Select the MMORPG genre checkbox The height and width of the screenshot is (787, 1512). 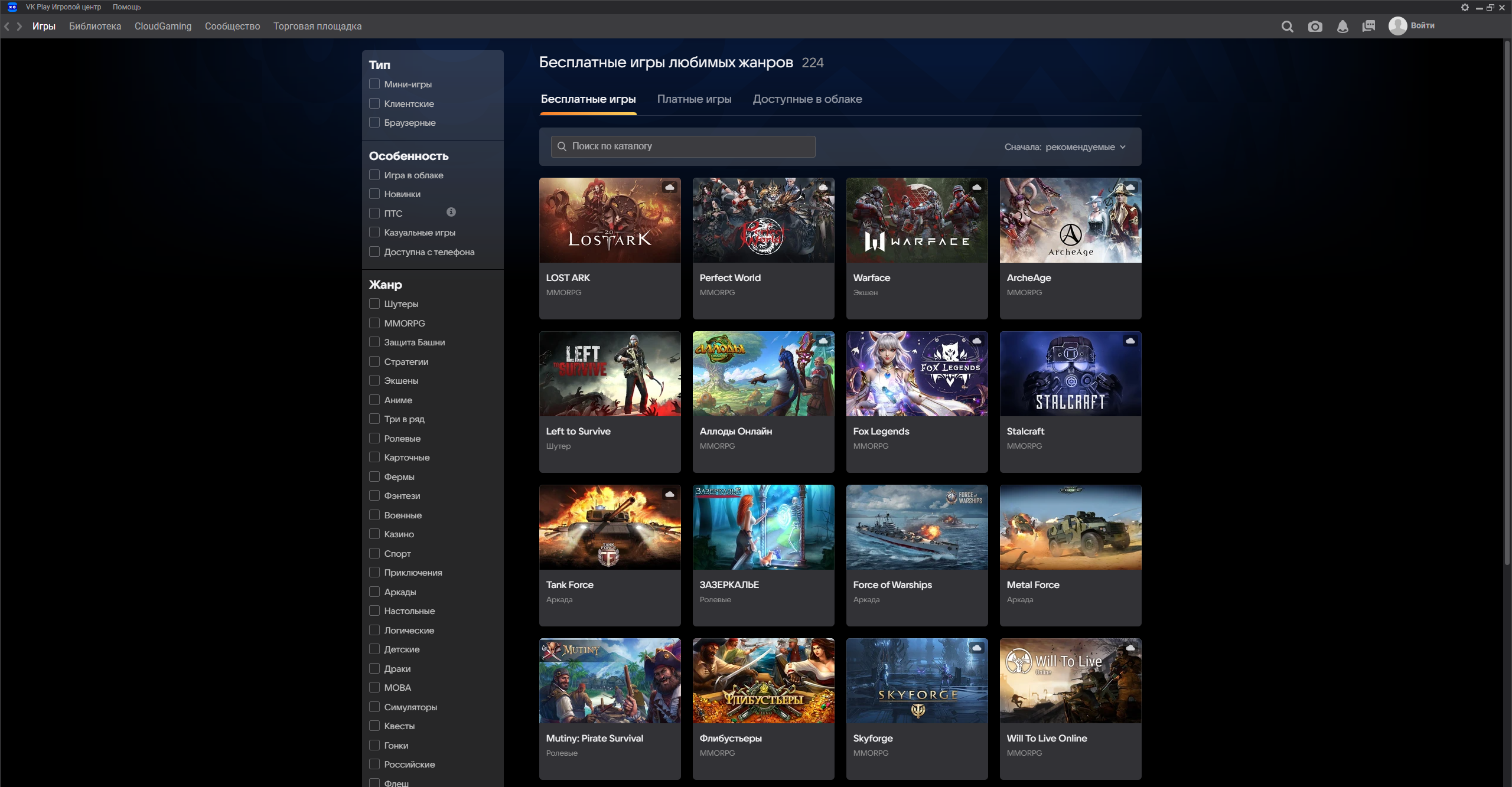[374, 323]
